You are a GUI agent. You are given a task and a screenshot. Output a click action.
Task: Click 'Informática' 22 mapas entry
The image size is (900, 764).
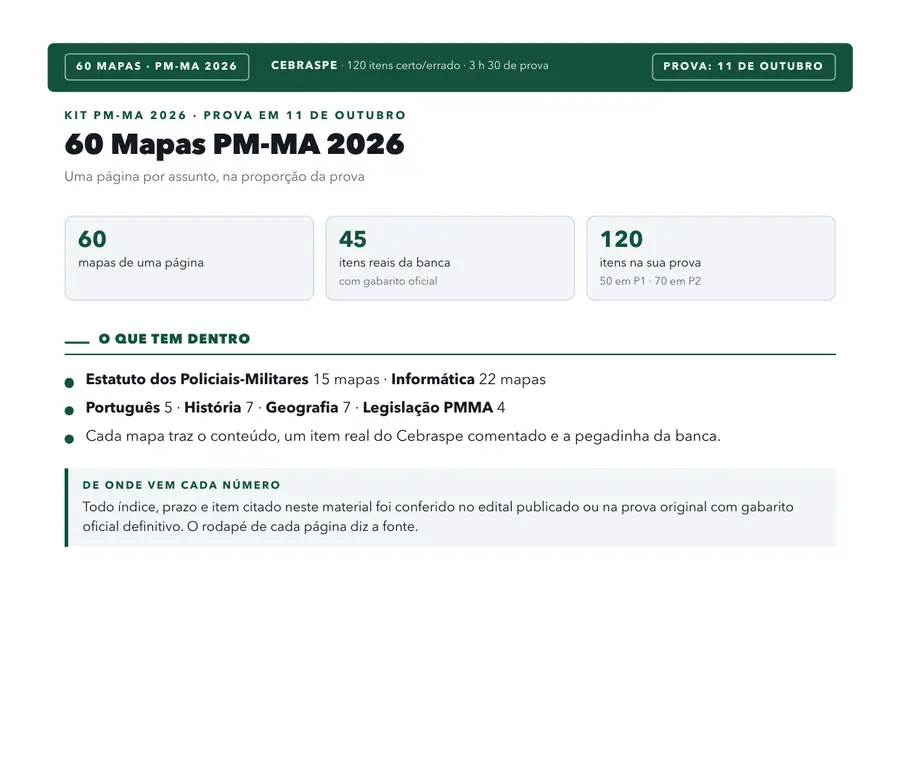[x=468, y=379]
